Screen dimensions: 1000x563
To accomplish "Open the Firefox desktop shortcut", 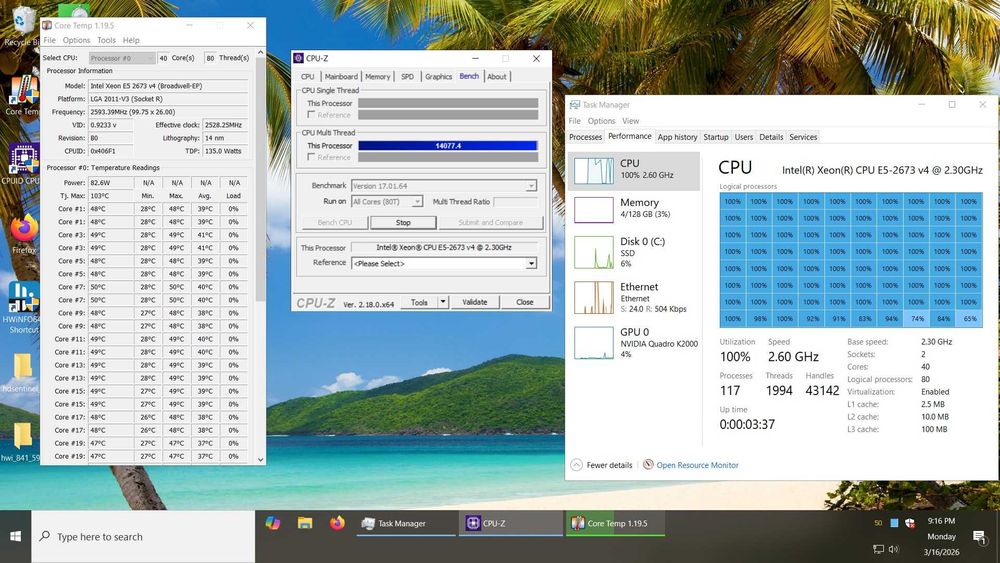I will [x=24, y=234].
